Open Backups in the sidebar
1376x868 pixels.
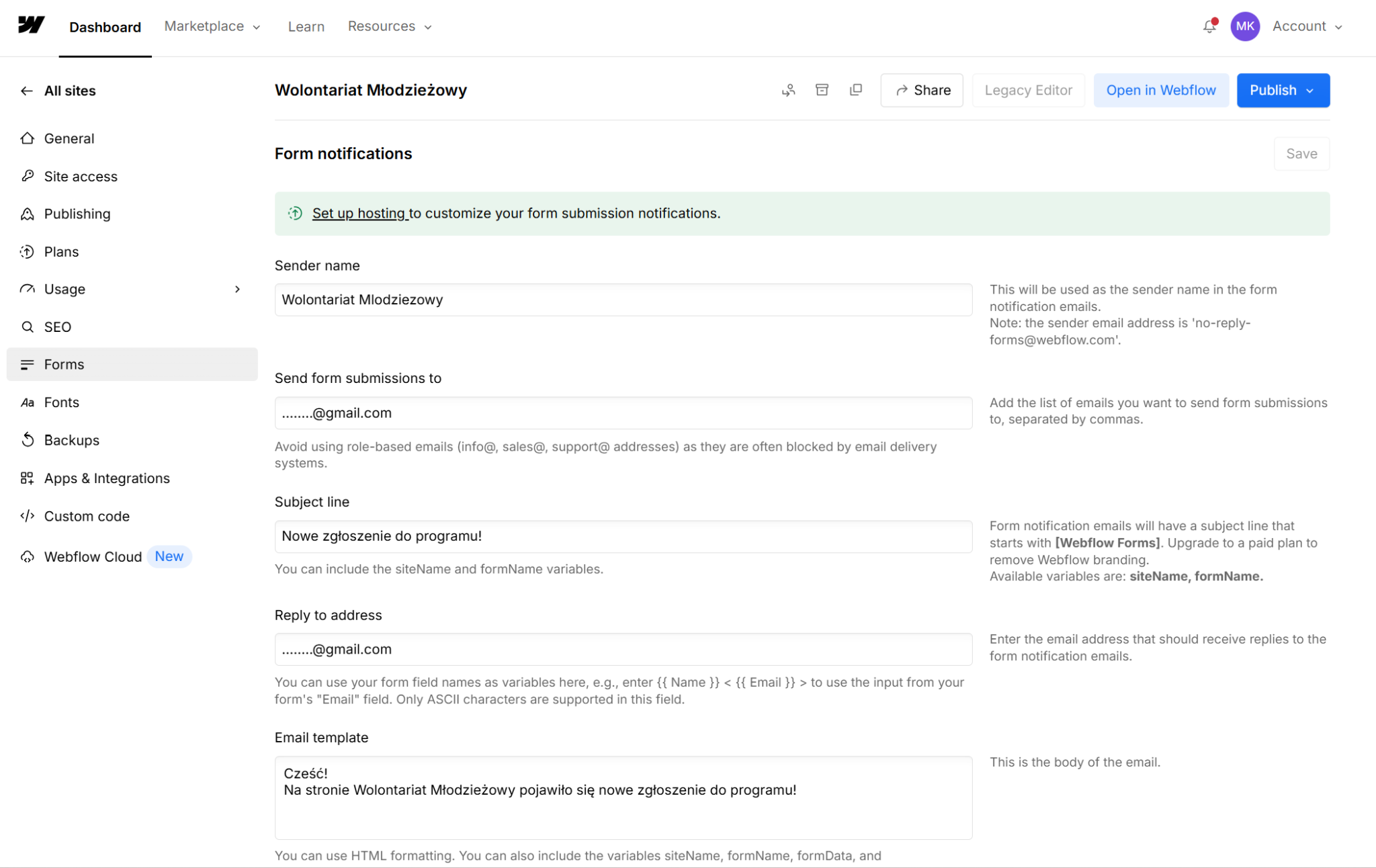(71, 440)
